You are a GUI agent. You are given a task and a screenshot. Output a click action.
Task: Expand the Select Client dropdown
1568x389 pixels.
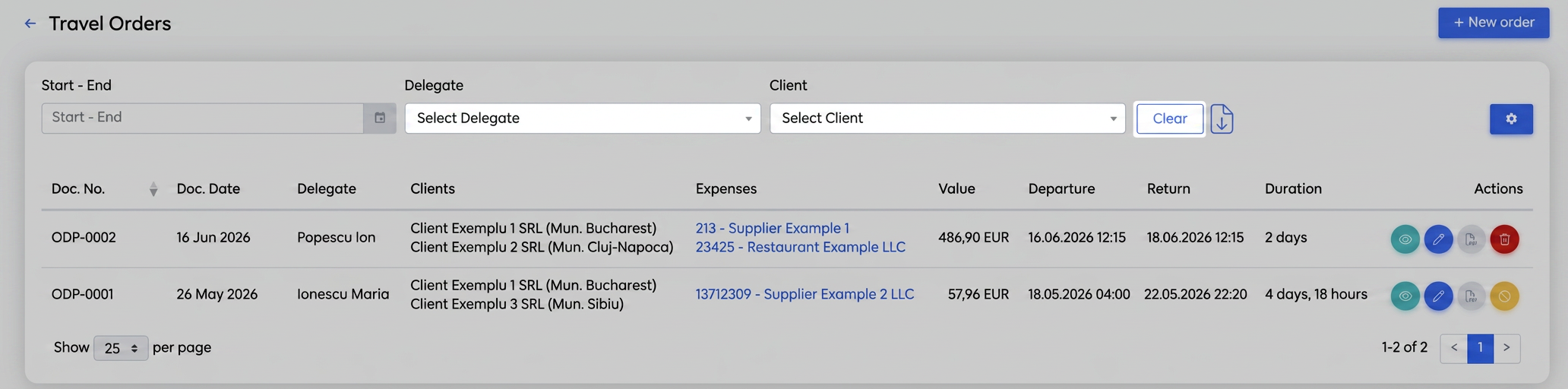[x=947, y=119]
